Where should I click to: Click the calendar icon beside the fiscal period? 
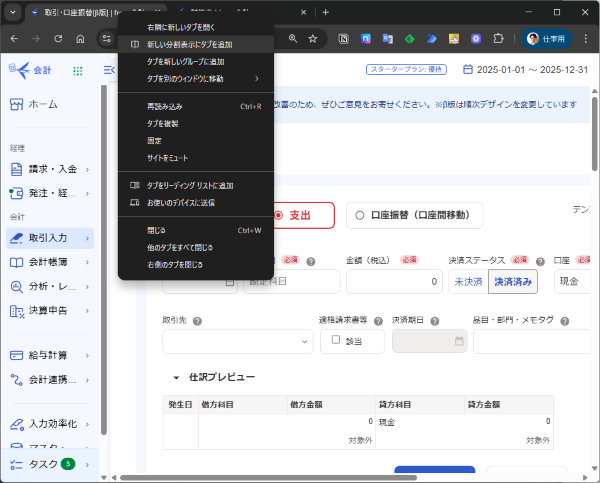coord(468,70)
